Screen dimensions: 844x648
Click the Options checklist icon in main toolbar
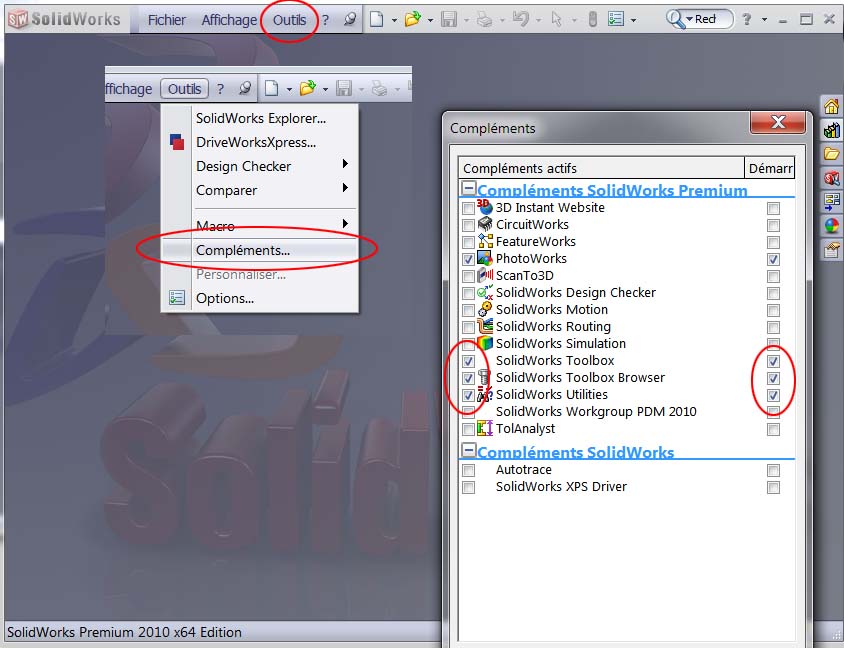pyautogui.click(x=615, y=20)
